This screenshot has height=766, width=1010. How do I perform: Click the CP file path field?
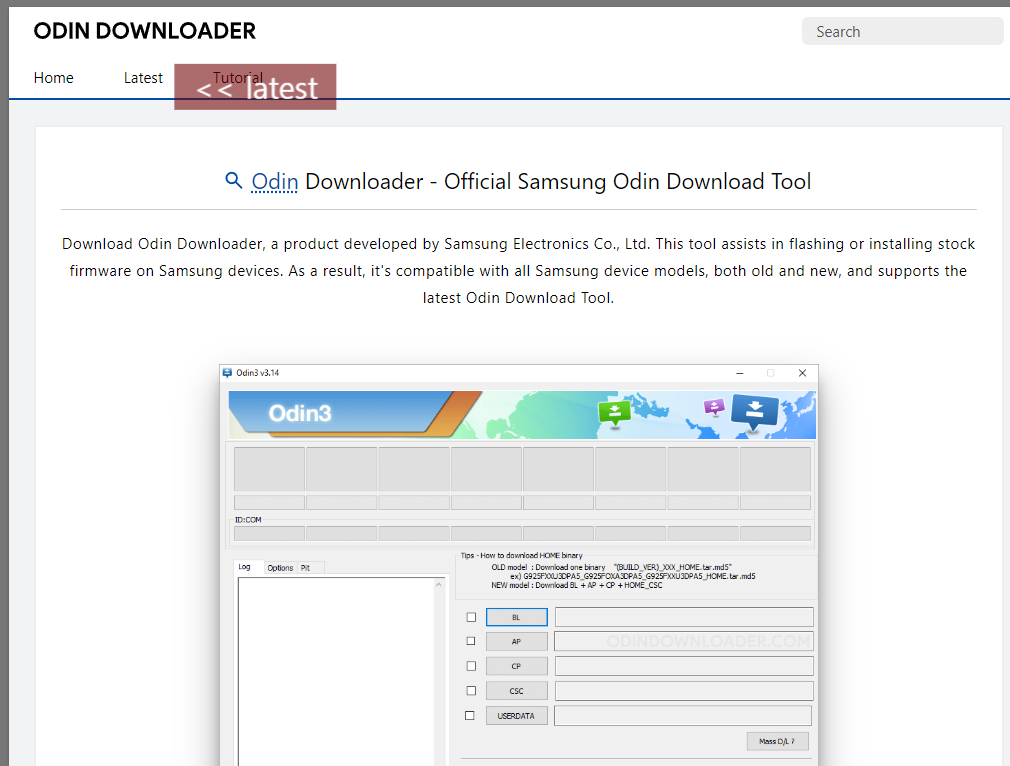point(684,666)
